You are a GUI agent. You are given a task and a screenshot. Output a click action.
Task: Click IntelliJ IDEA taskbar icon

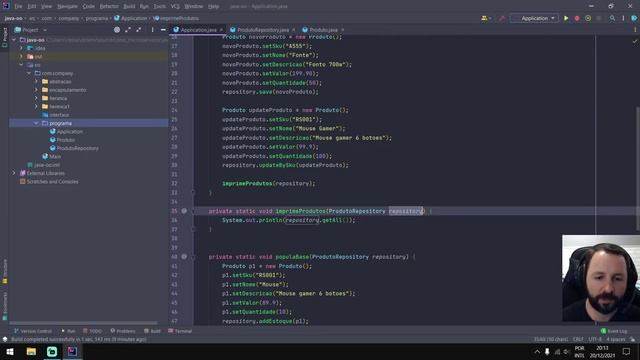coord(72,351)
